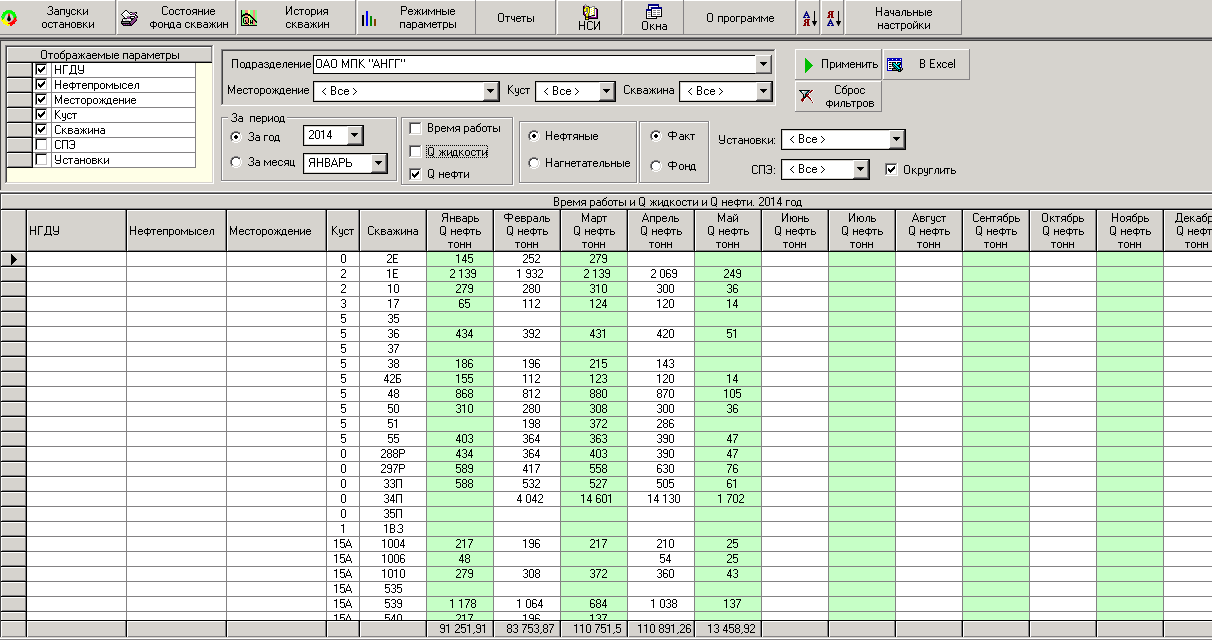Image resolution: width=1212 pixels, height=641 pixels.
Task: Open Состояние фонда скважин section
Action: 176,17
